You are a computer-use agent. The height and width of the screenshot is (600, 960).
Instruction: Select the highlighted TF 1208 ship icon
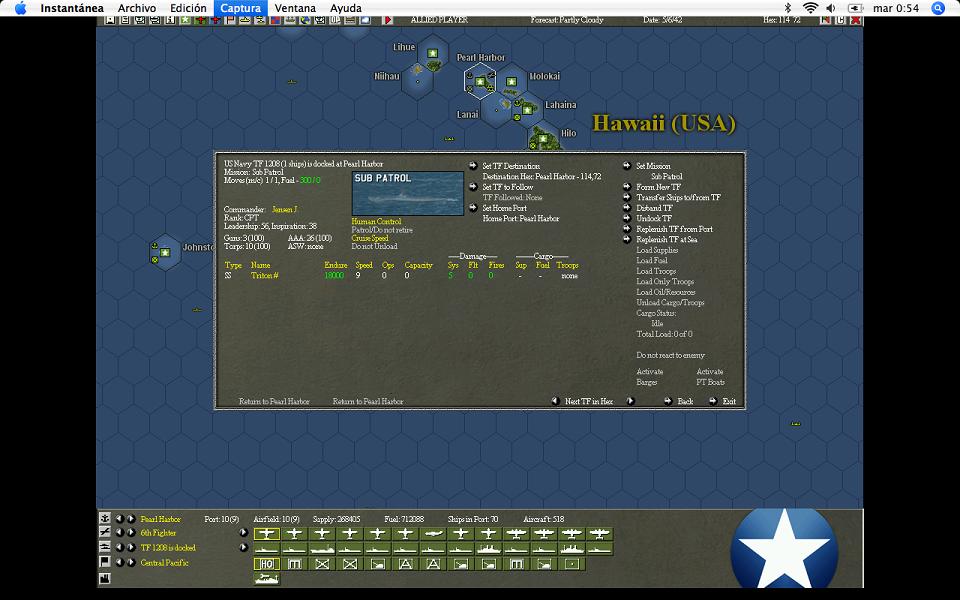[x=266, y=549]
